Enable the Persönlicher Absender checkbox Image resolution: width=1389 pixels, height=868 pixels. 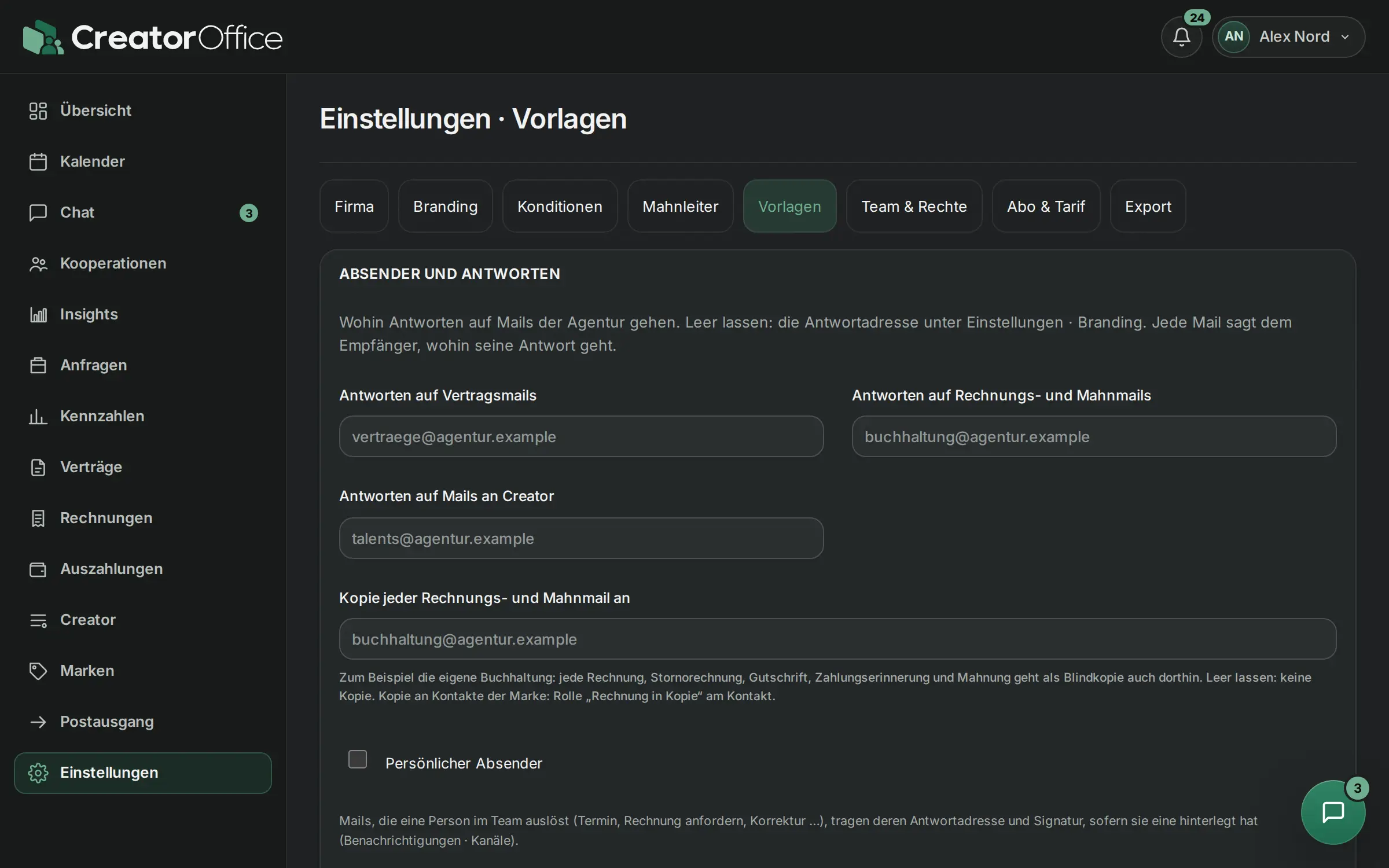[x=358, y=759]
